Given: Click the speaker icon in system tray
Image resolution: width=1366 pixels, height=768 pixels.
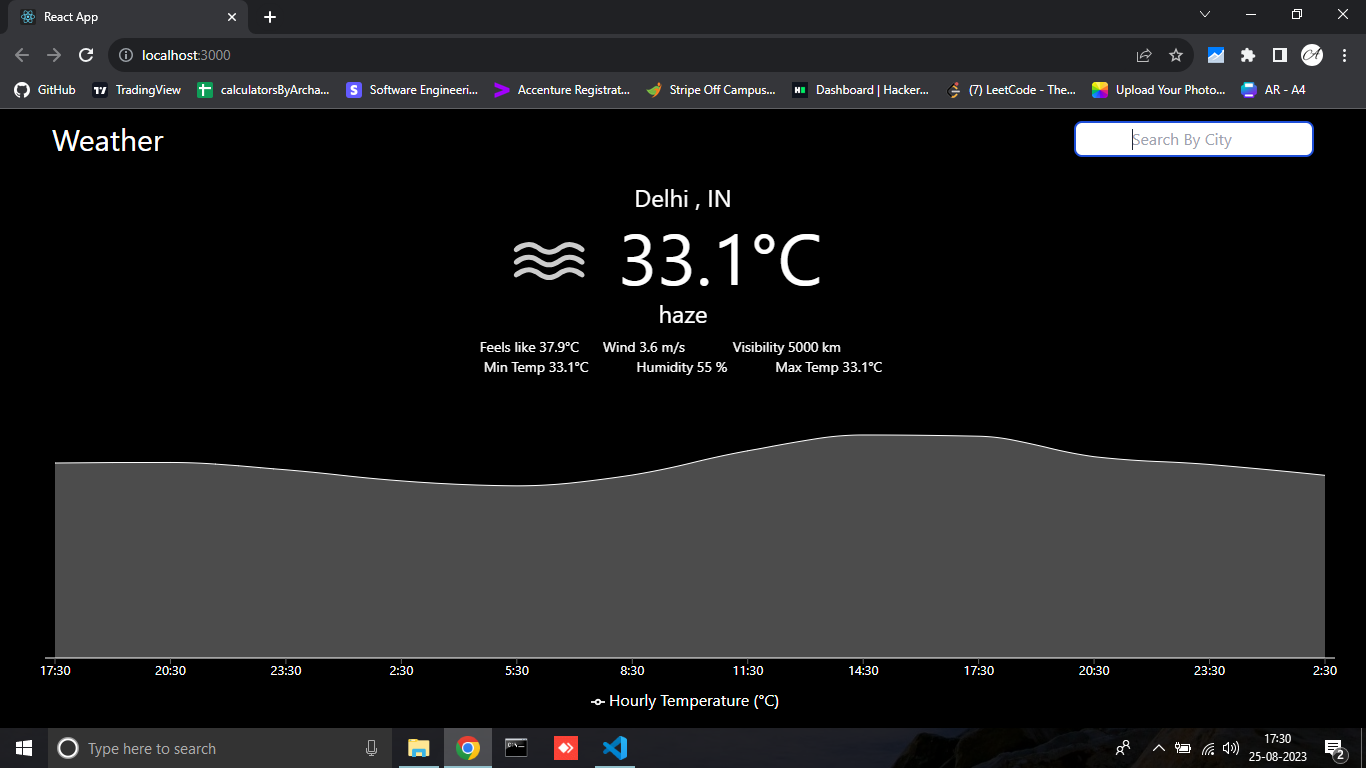Looking at the screenshot, I should tap(1230, 747).
